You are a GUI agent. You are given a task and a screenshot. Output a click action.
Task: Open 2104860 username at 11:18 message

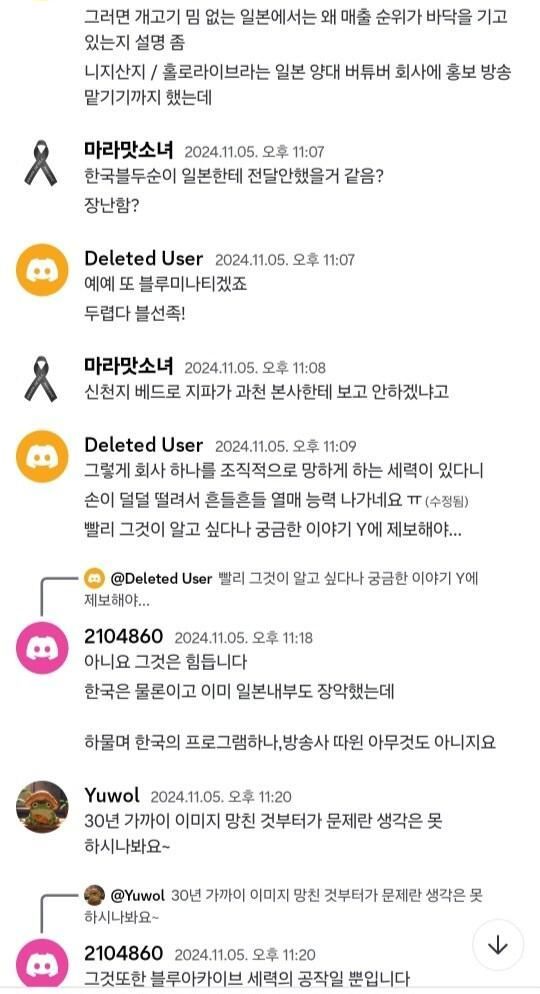[124, 636]
